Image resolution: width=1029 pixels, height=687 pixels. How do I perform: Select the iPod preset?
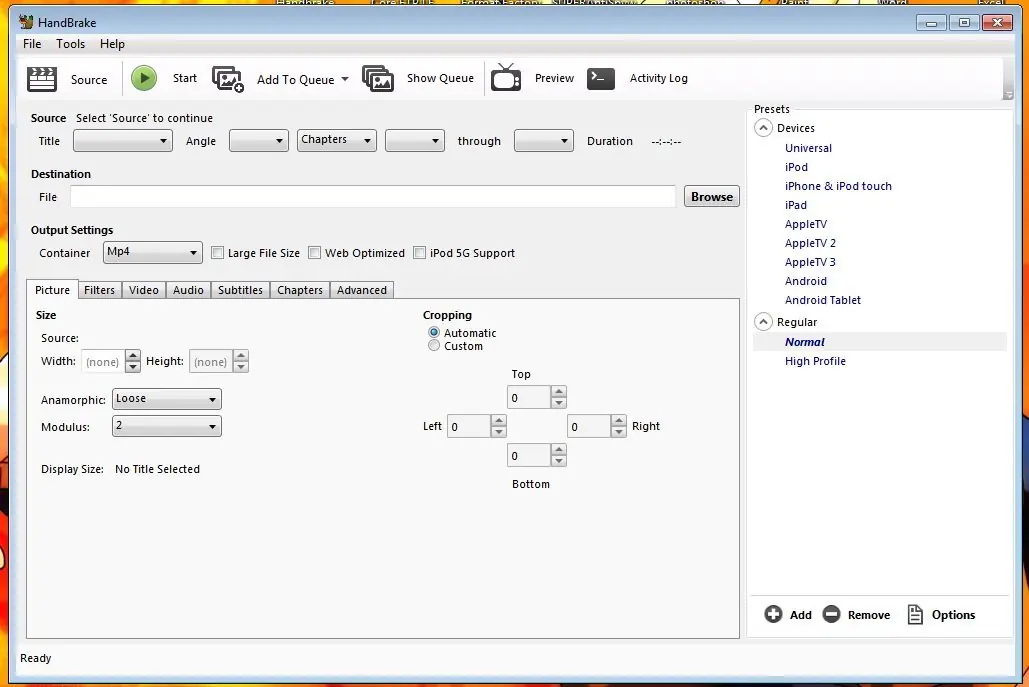coord(796,167)
